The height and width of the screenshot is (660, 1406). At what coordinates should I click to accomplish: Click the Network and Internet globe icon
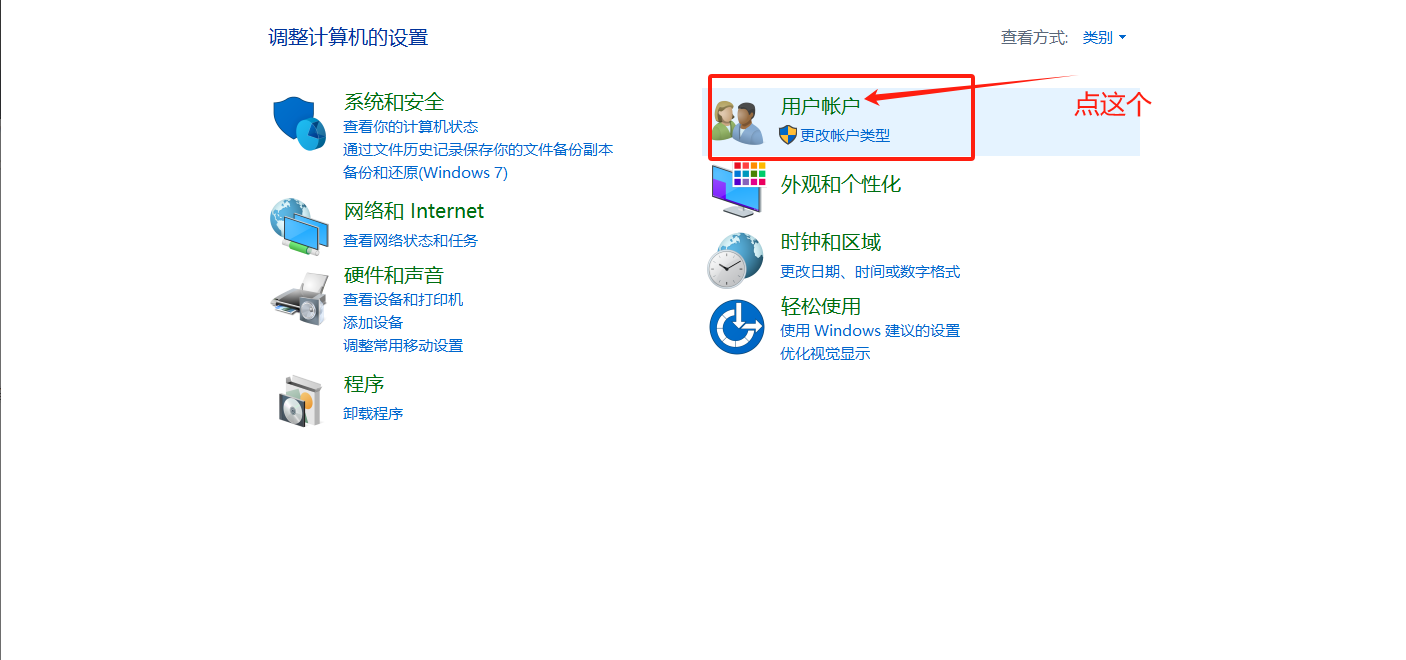pyautogui.click(x=298, y=225)
